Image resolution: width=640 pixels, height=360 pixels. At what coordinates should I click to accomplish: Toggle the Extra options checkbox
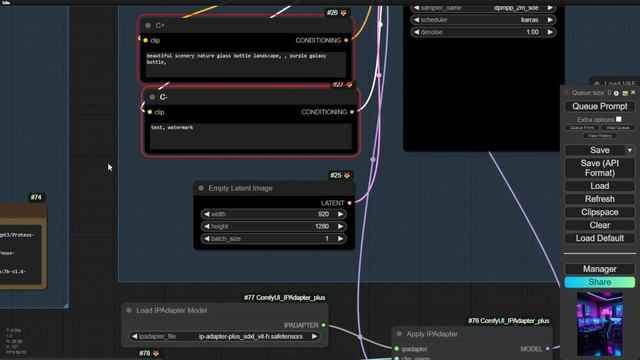[619, 119]
